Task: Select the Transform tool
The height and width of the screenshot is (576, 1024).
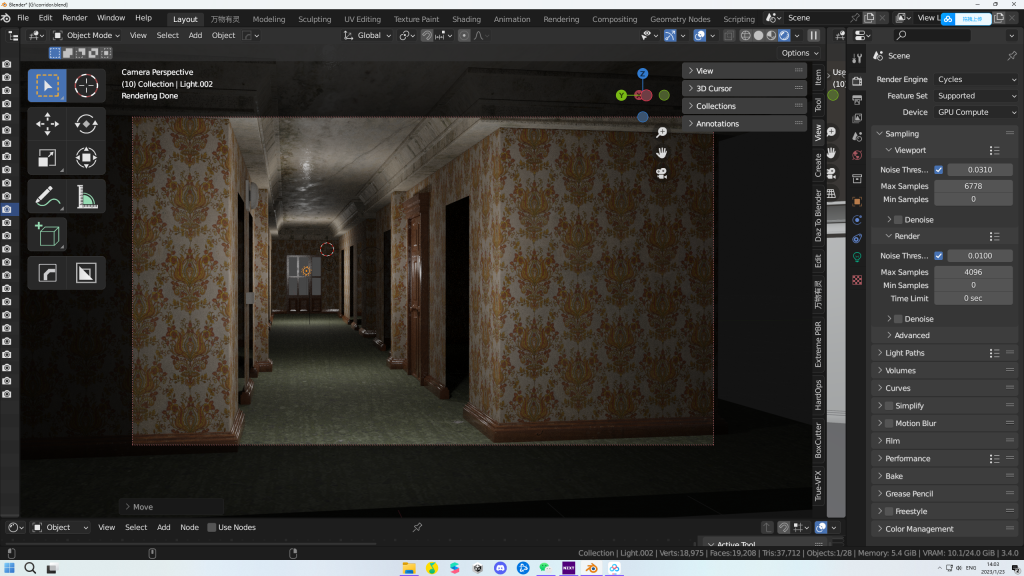Action: 86,158
